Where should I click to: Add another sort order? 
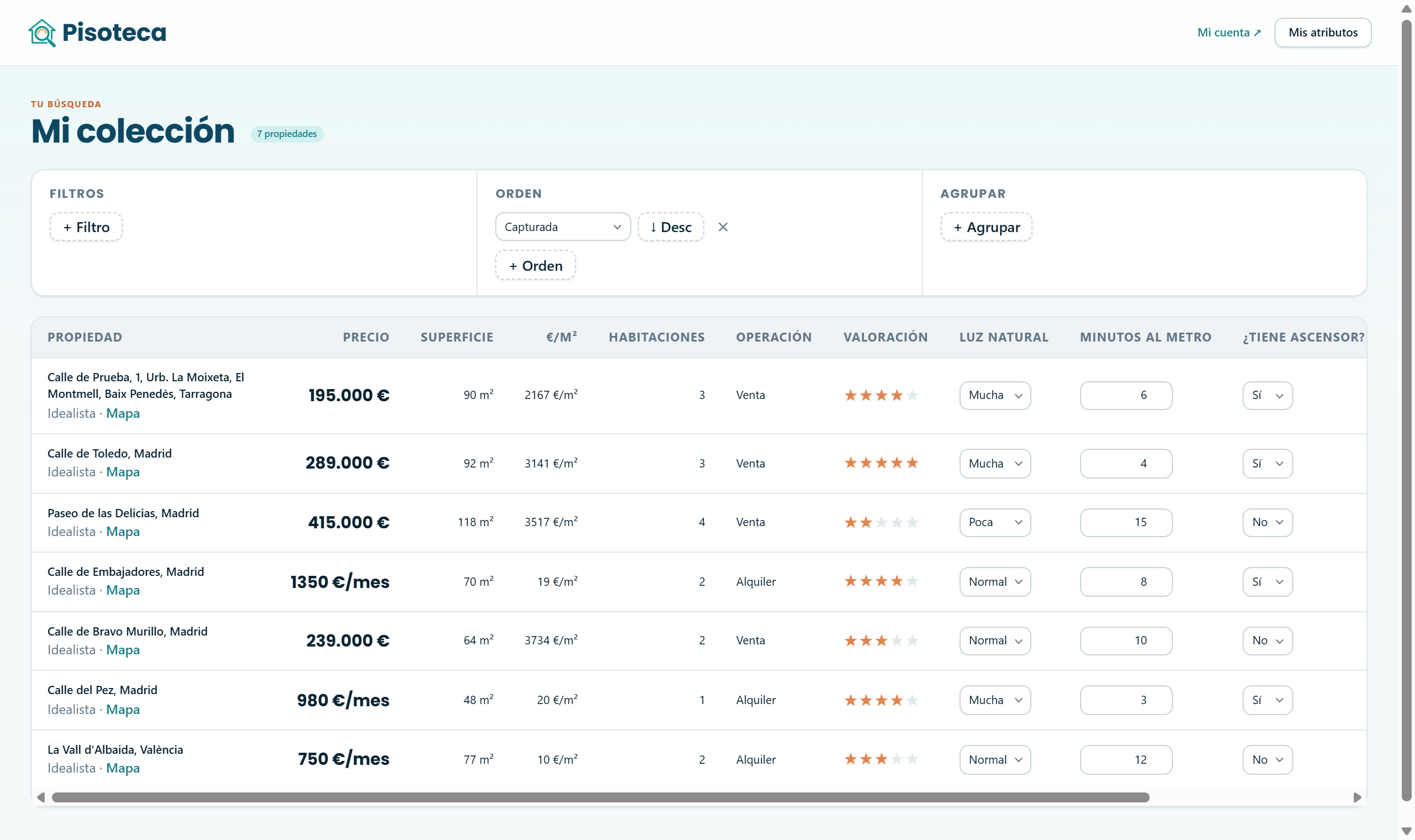536,265
